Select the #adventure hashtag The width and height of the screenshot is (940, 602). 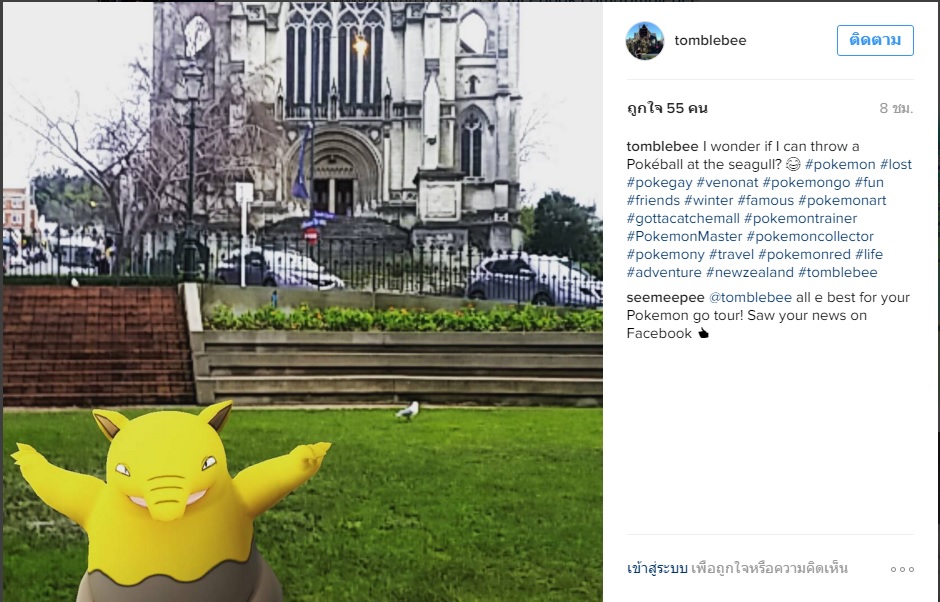[664, 272]
